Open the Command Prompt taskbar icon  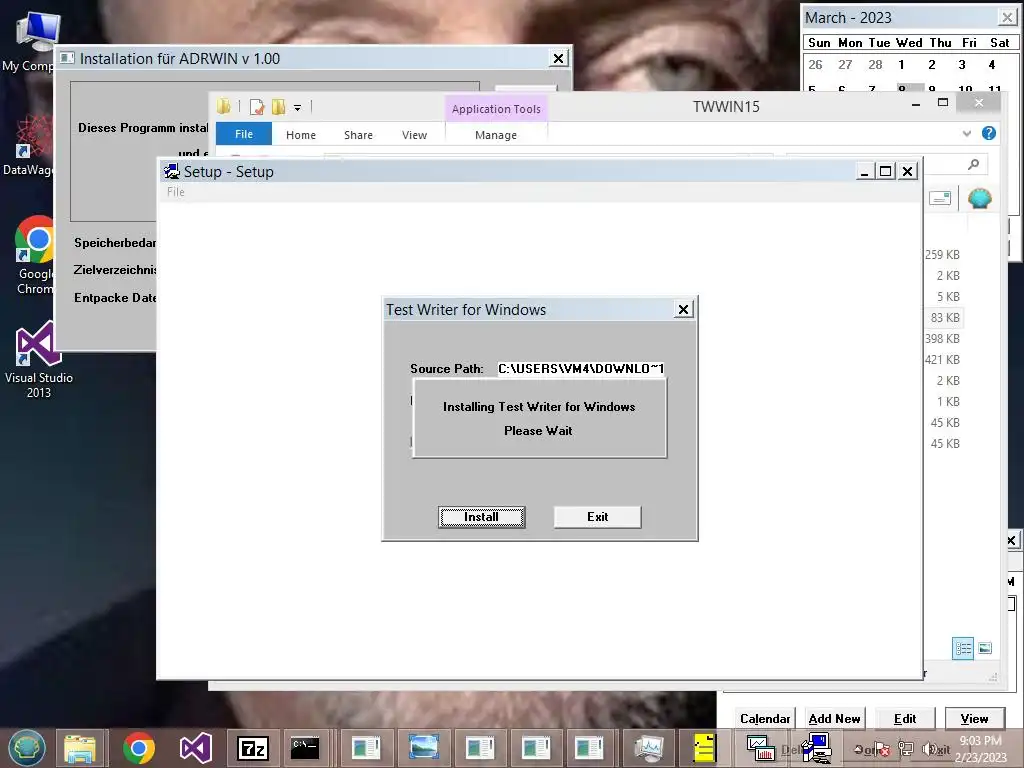pyautogui.click(x=305, y=748)
